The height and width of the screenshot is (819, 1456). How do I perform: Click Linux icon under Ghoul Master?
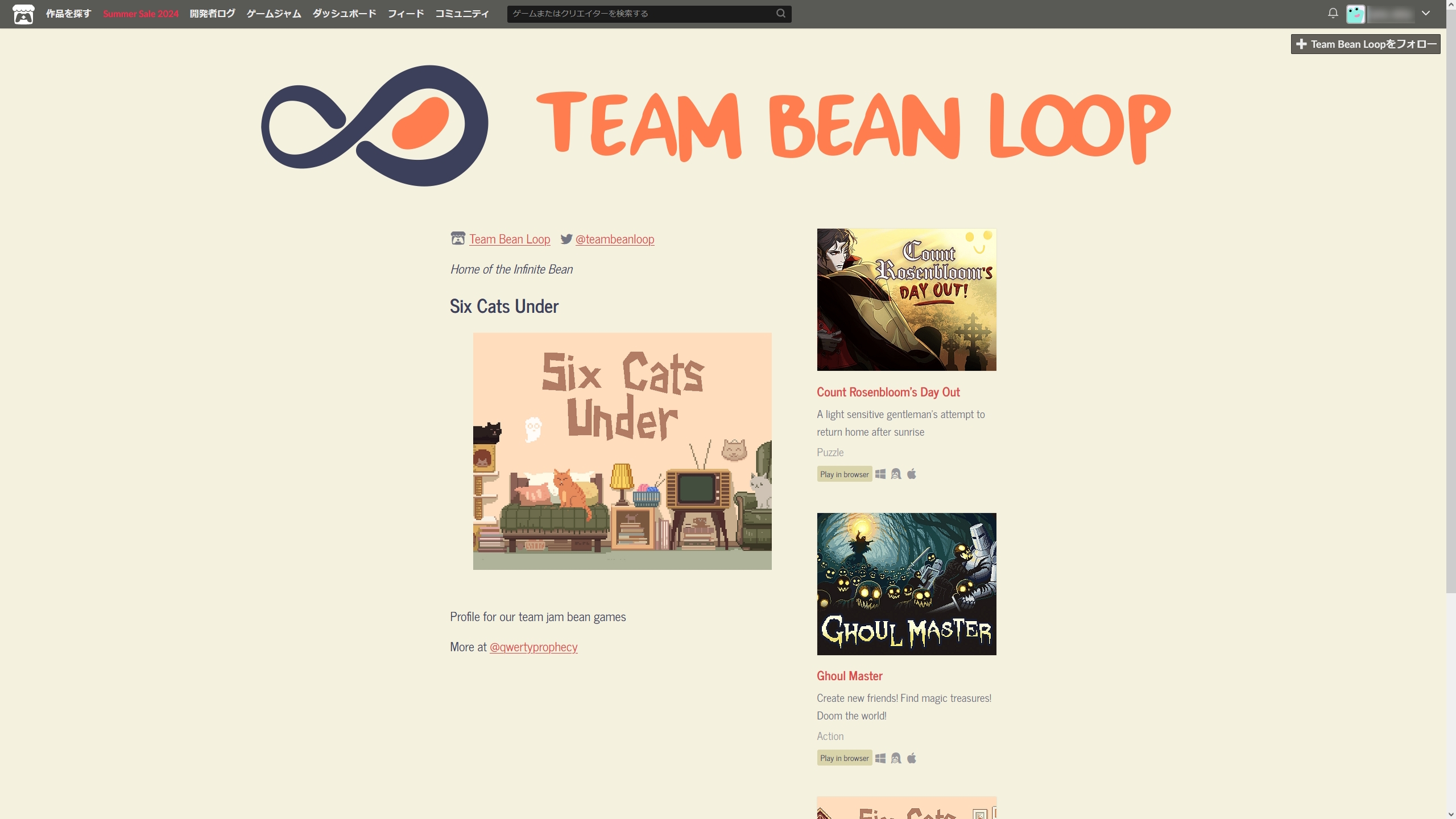click(x=896, y=758)
